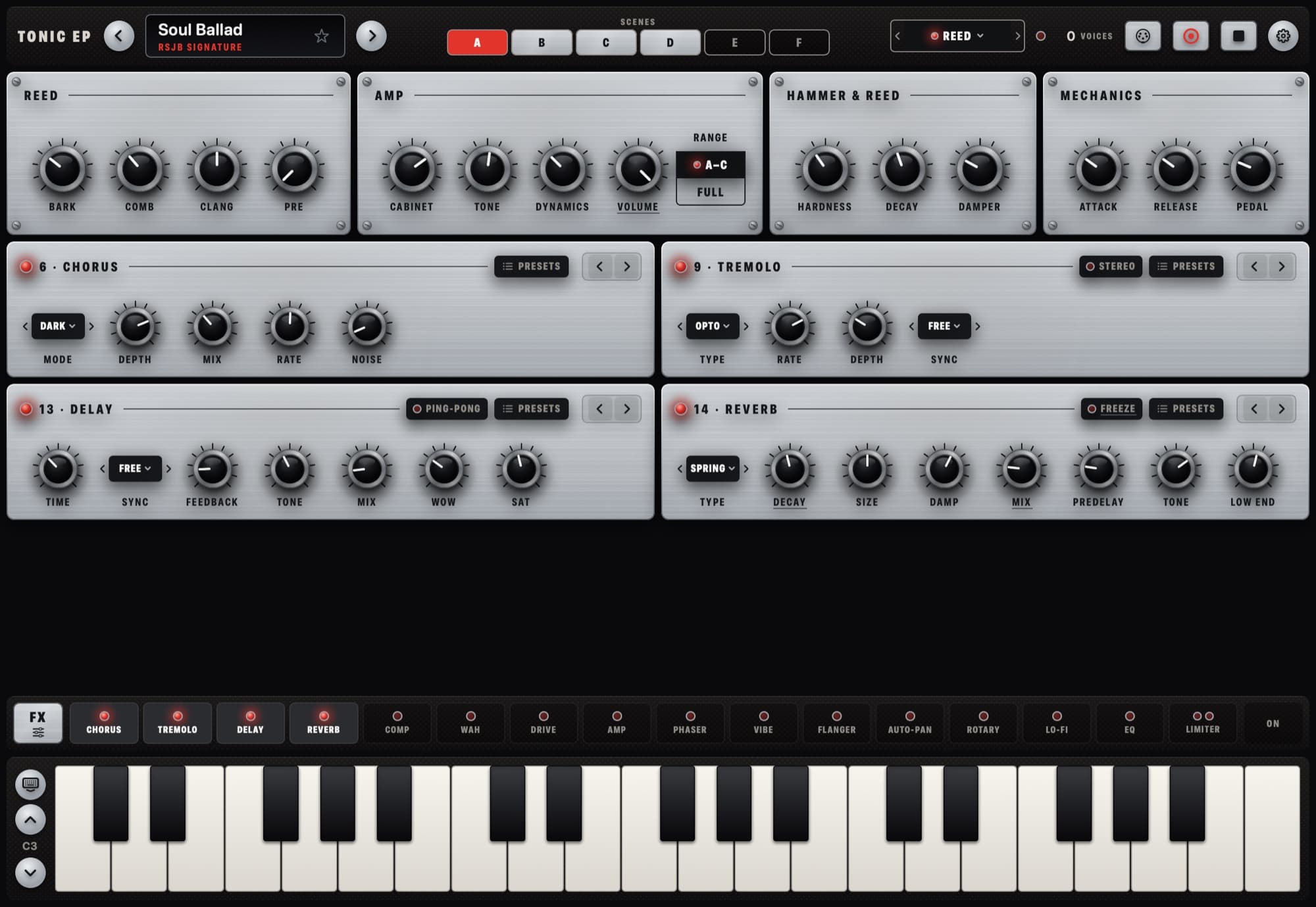Shift the octave down below C3
1316x907 pixels.
click(x=30, y=872)
